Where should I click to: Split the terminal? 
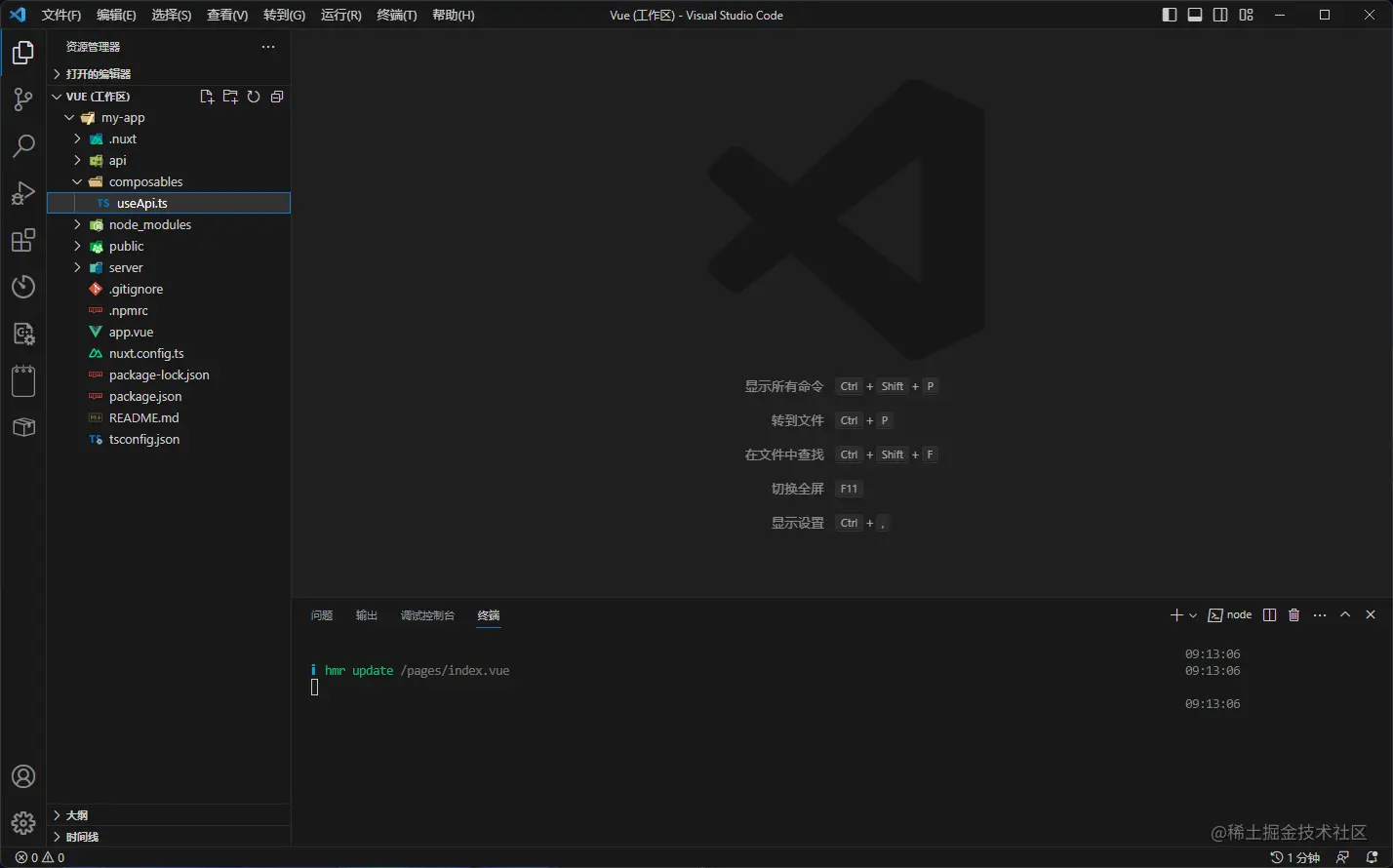click(1269, 615)
